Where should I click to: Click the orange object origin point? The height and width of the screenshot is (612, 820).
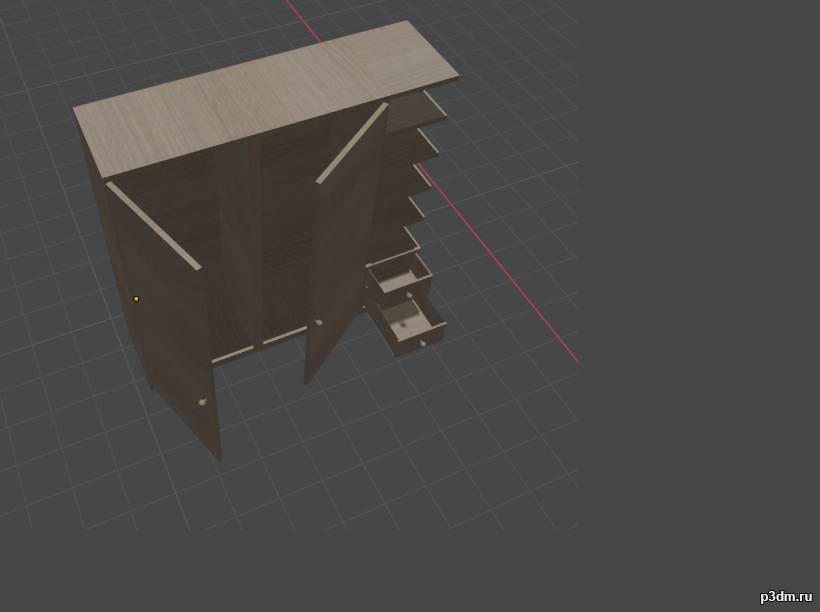(136, 298)
